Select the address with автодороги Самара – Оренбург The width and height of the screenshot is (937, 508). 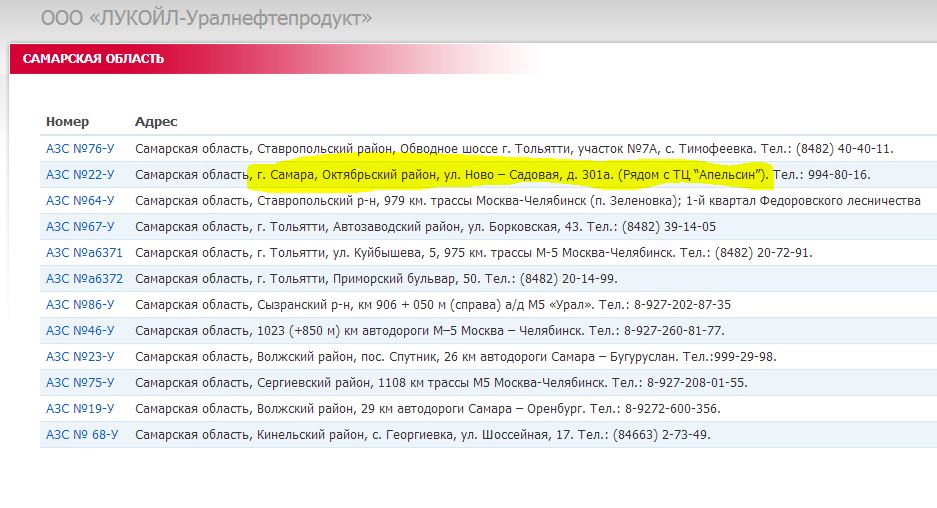tap(428, 409)
